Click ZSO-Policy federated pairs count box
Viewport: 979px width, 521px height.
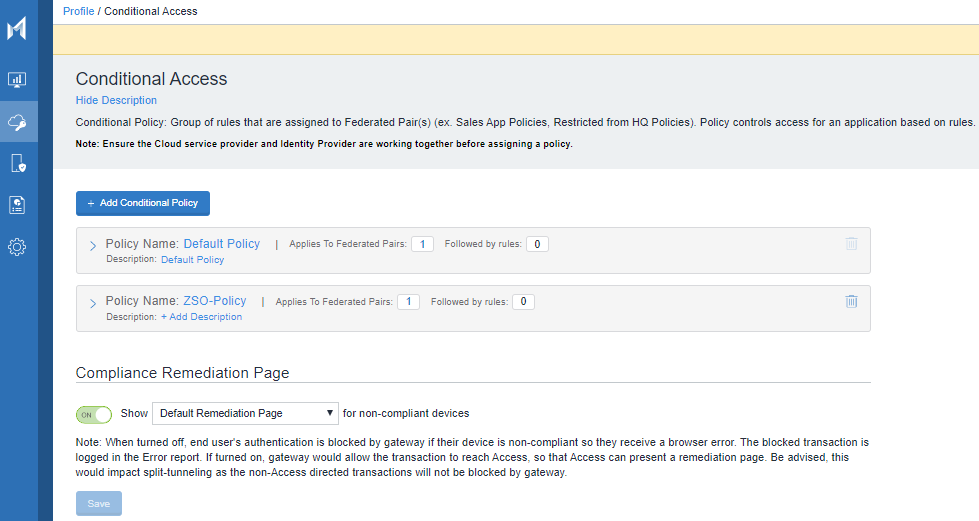408,302
